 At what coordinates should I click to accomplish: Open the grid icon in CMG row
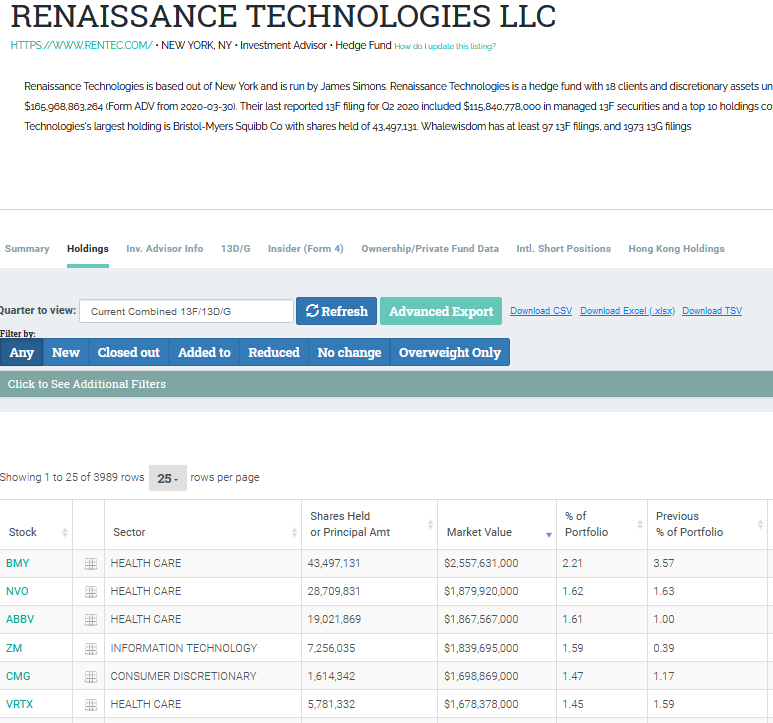coord(91,677)
